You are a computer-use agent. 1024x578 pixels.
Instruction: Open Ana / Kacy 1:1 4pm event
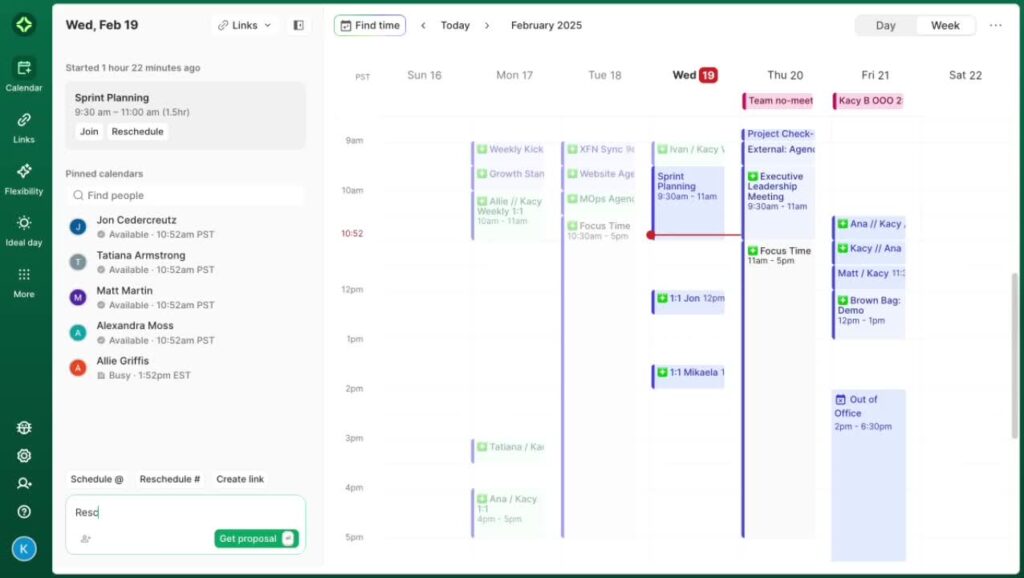508,513
